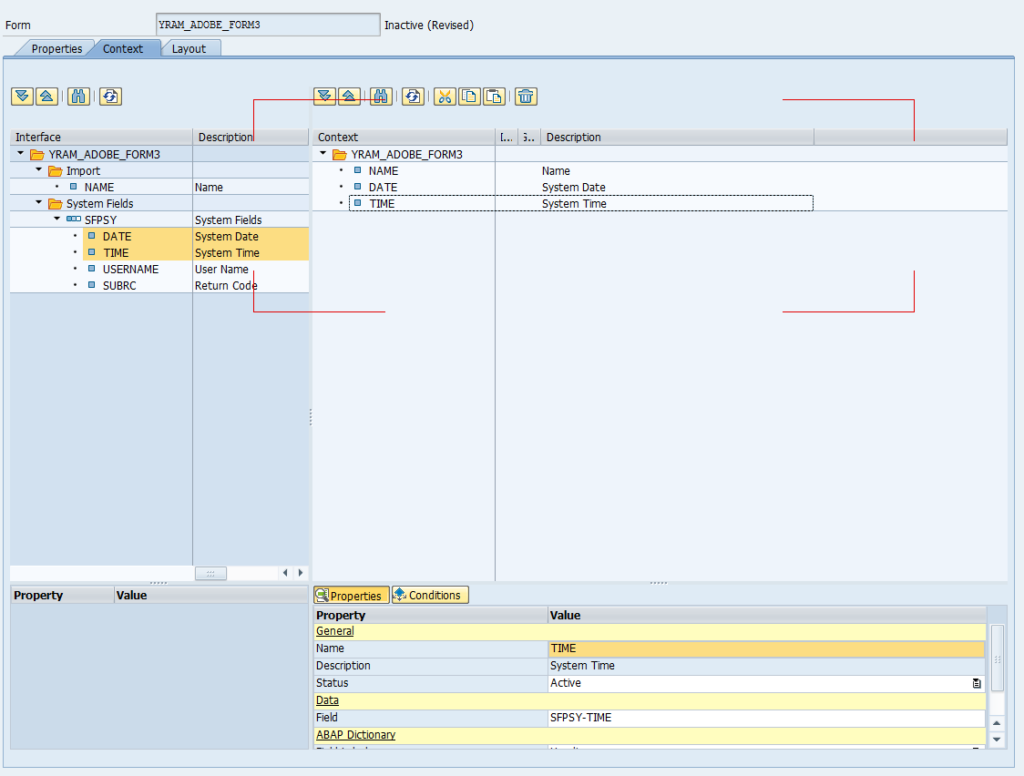Select DATE field under SFPSY

117,236
